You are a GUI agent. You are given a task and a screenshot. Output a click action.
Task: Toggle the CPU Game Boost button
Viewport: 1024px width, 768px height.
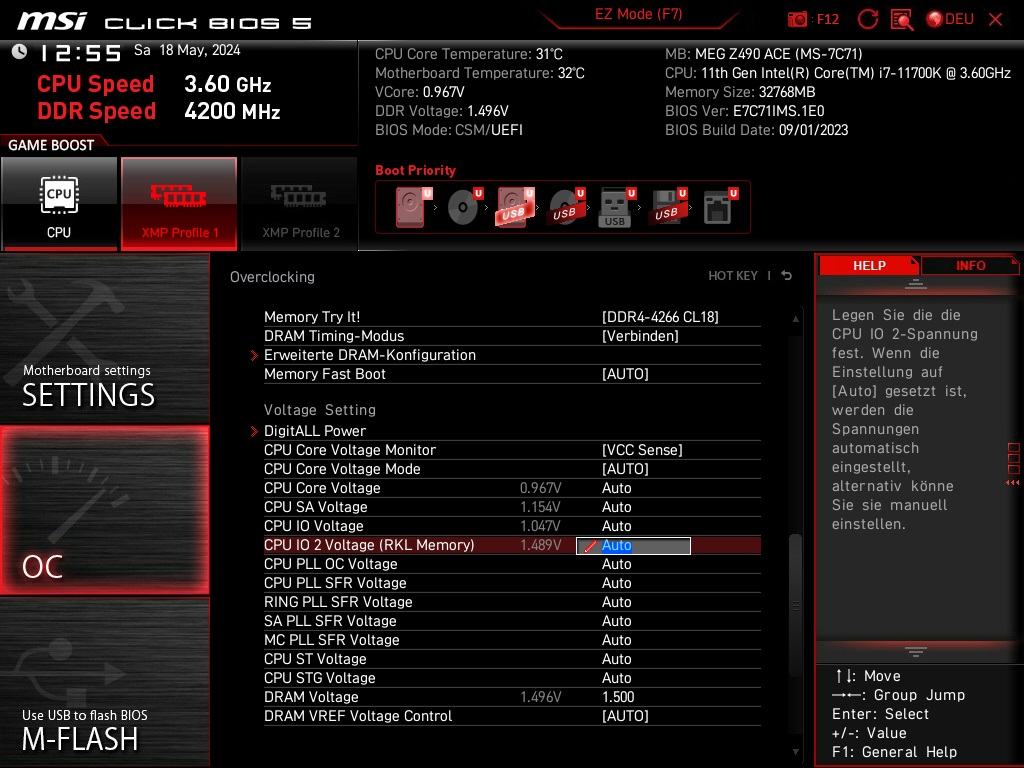[x=59, y=204]
